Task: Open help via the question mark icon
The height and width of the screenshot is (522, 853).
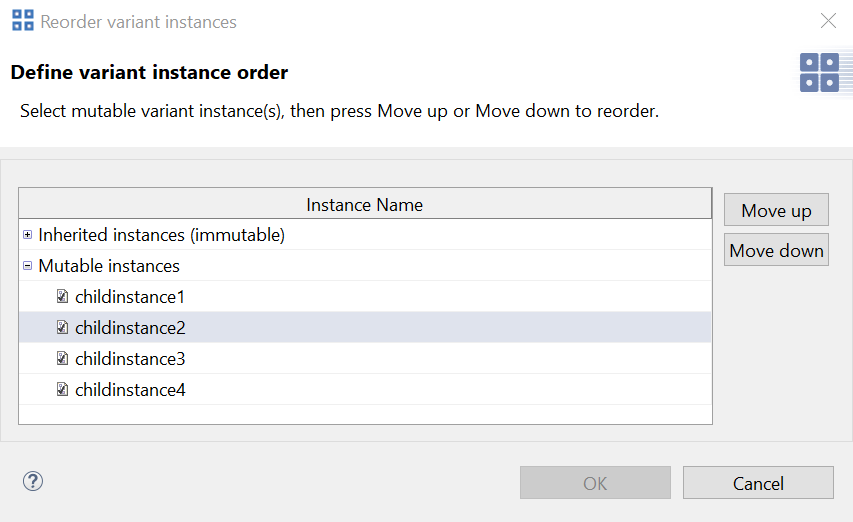Action: point(33,482)
